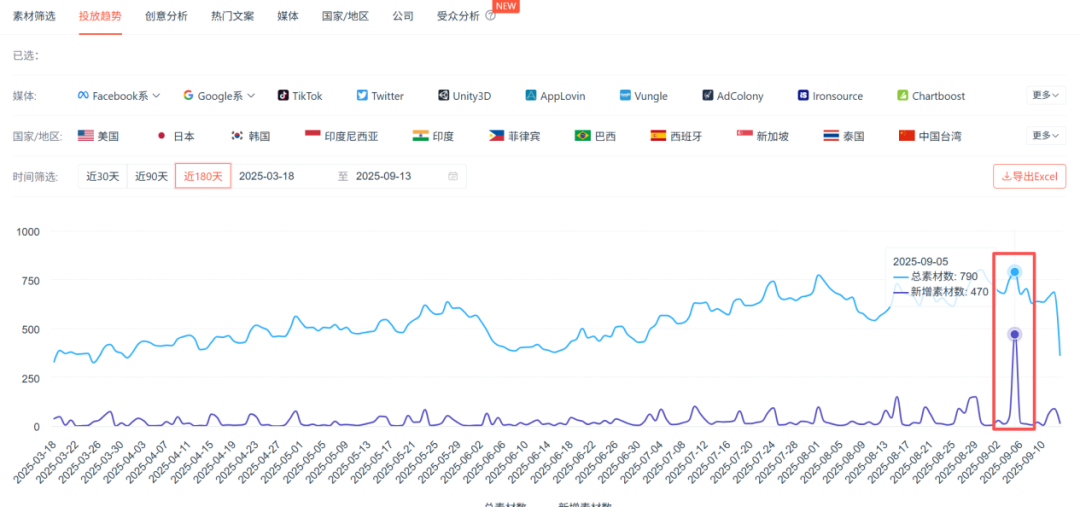Image resolution: width=1080 pixels, height=507 pixels.
Task: Filter by AppLovin media
Action: (x=555, y=96)
